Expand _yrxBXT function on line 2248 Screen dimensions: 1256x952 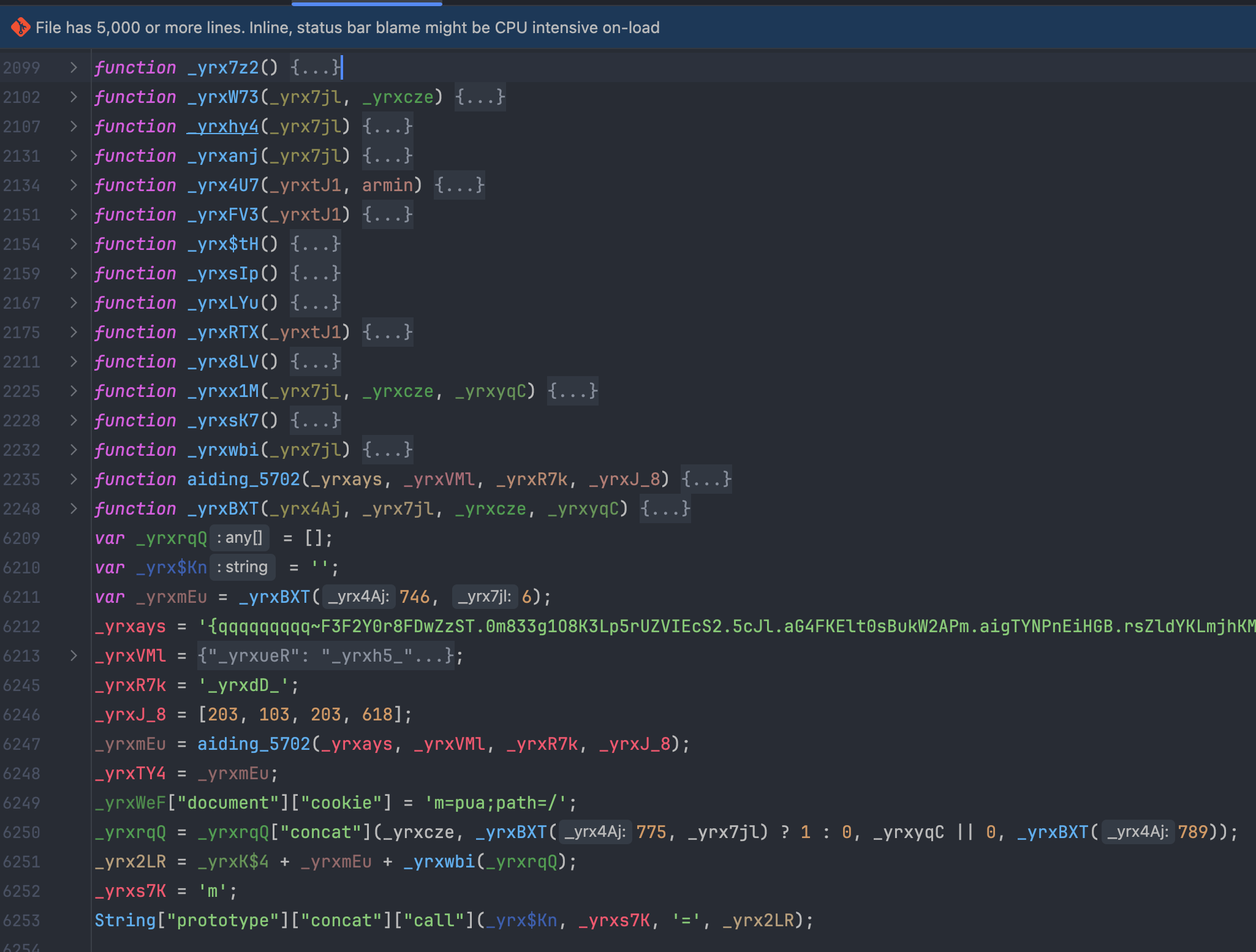[74, 508]
